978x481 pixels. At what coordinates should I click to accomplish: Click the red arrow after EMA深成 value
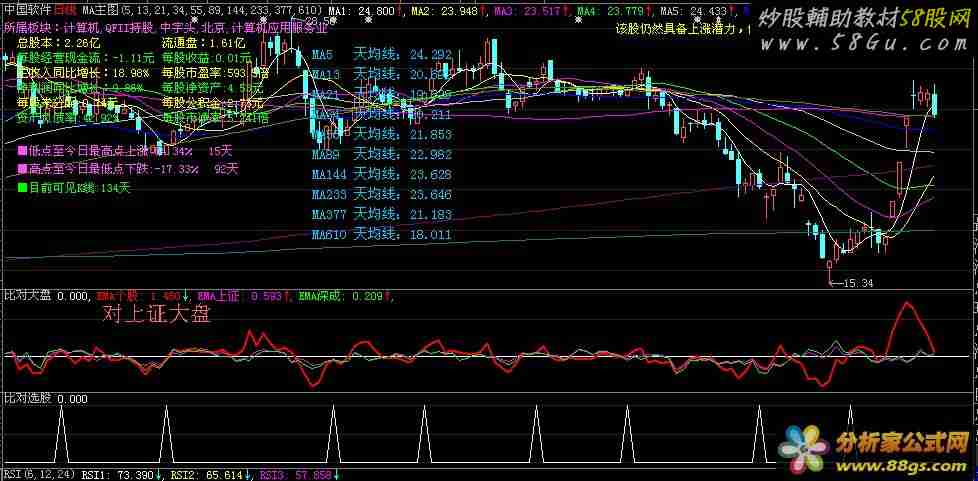tap(387, 296)
